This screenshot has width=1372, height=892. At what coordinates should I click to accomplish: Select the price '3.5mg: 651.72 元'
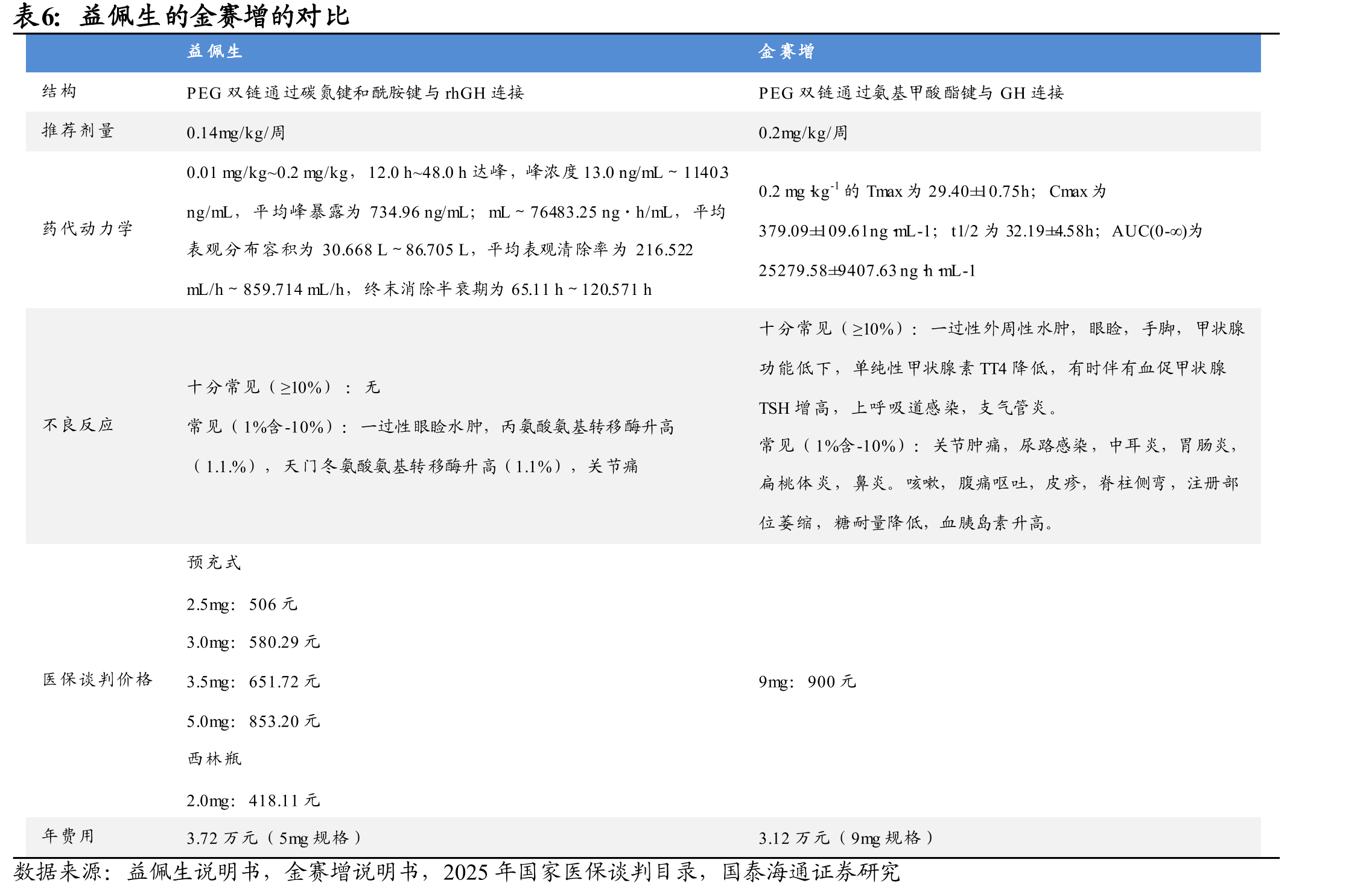pyautogui.click(x=253, y=682)
